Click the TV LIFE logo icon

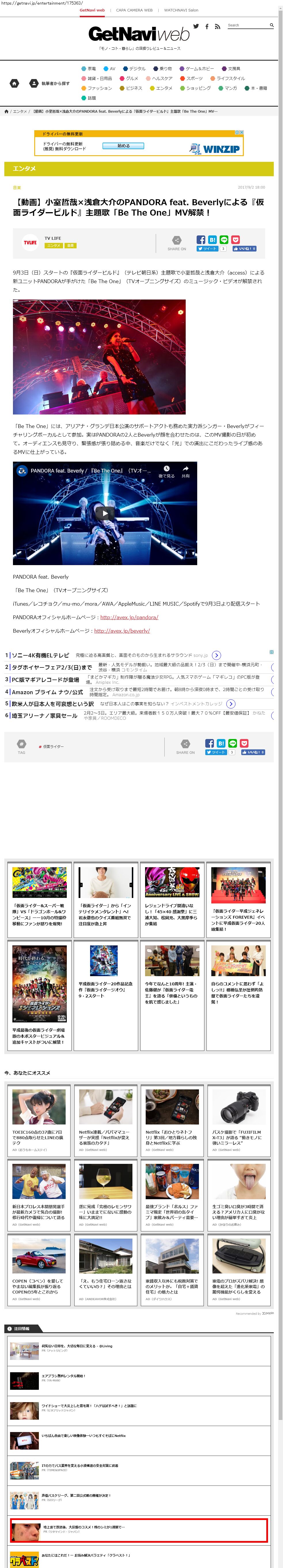[30, 242]
